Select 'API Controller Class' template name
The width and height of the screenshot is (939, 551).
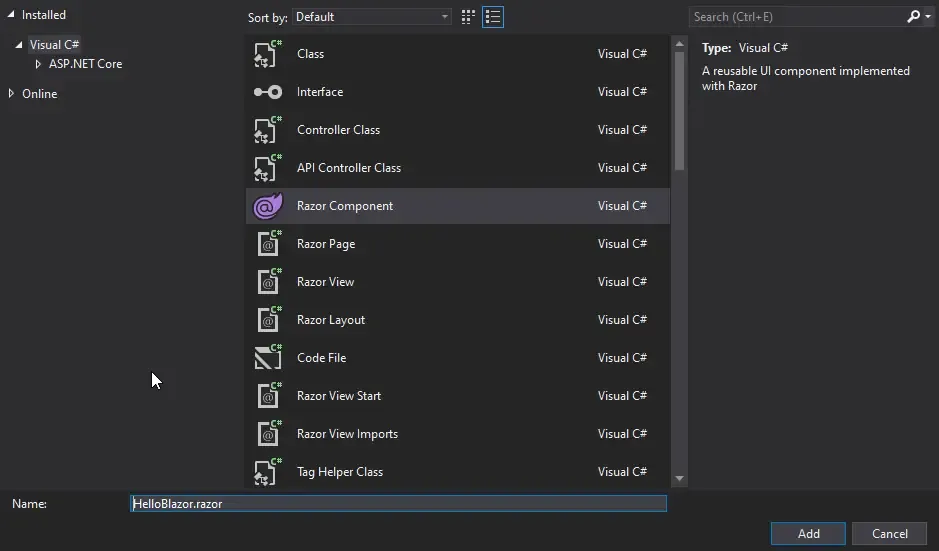tap(349, 168)
